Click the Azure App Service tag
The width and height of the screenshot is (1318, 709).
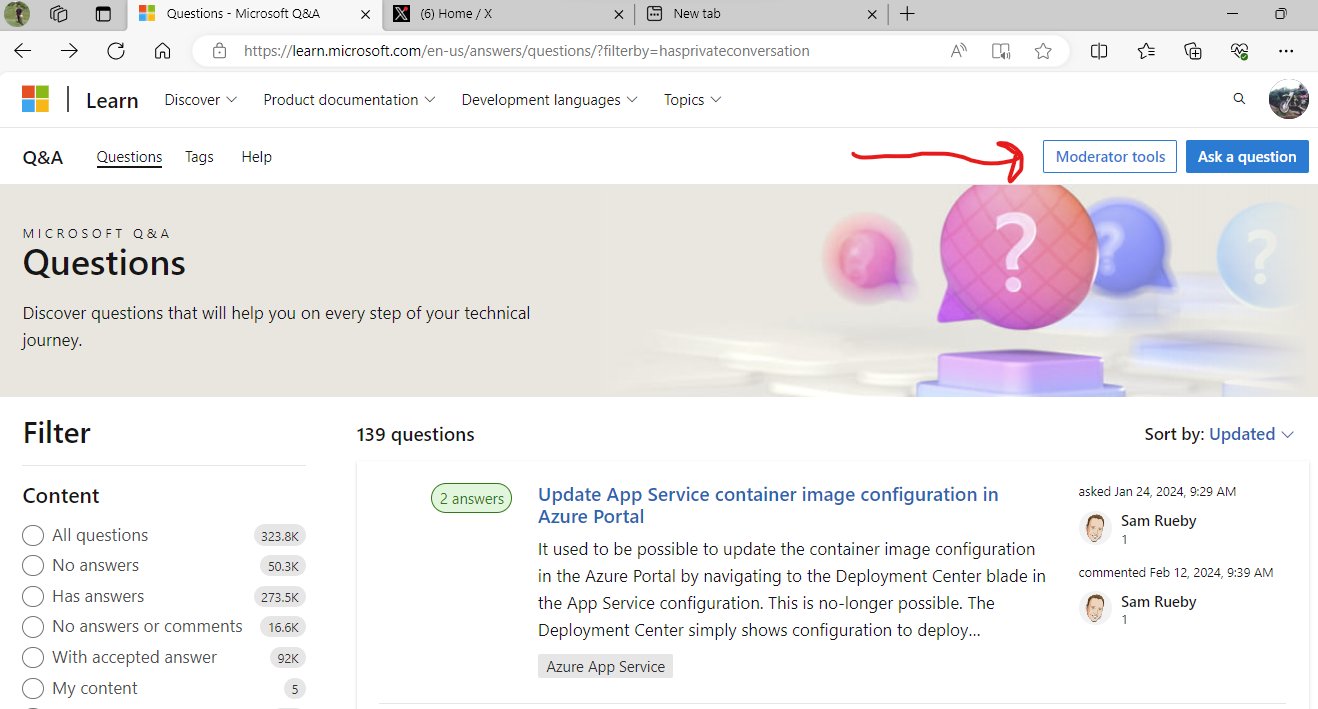pyautogui.click(x=605, y=666)
